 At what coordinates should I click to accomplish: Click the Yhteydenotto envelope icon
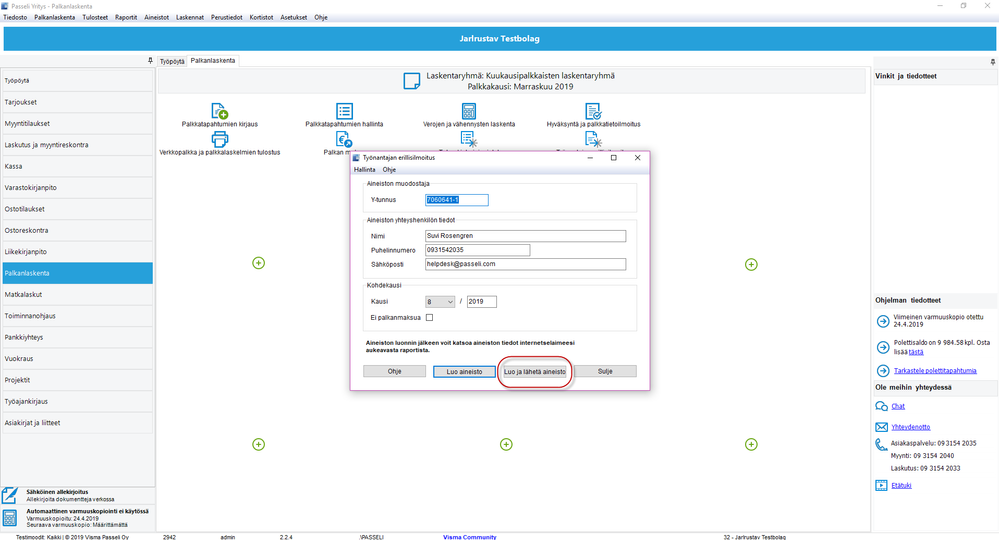881,427
